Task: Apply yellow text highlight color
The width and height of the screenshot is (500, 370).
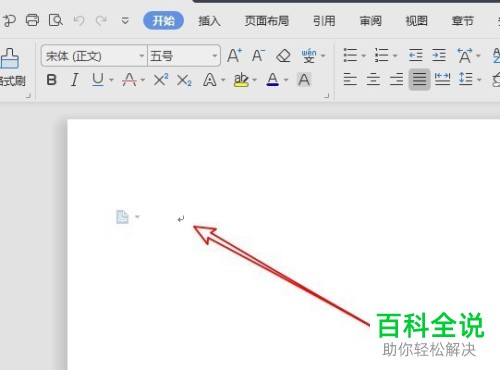Action: pyautogui.click(x=241, y=80)
